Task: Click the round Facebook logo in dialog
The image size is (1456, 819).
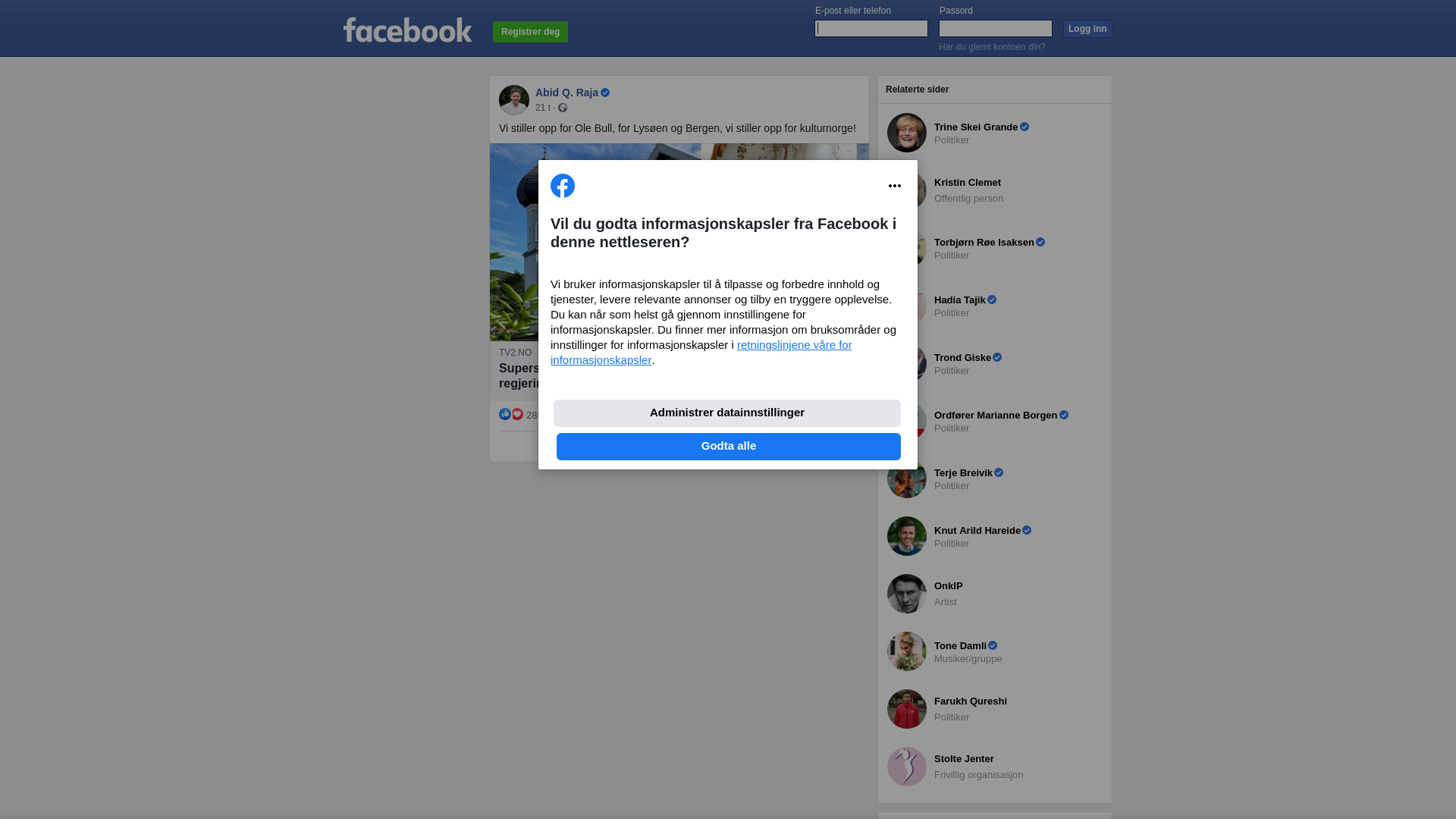Action: coord(563,186)
